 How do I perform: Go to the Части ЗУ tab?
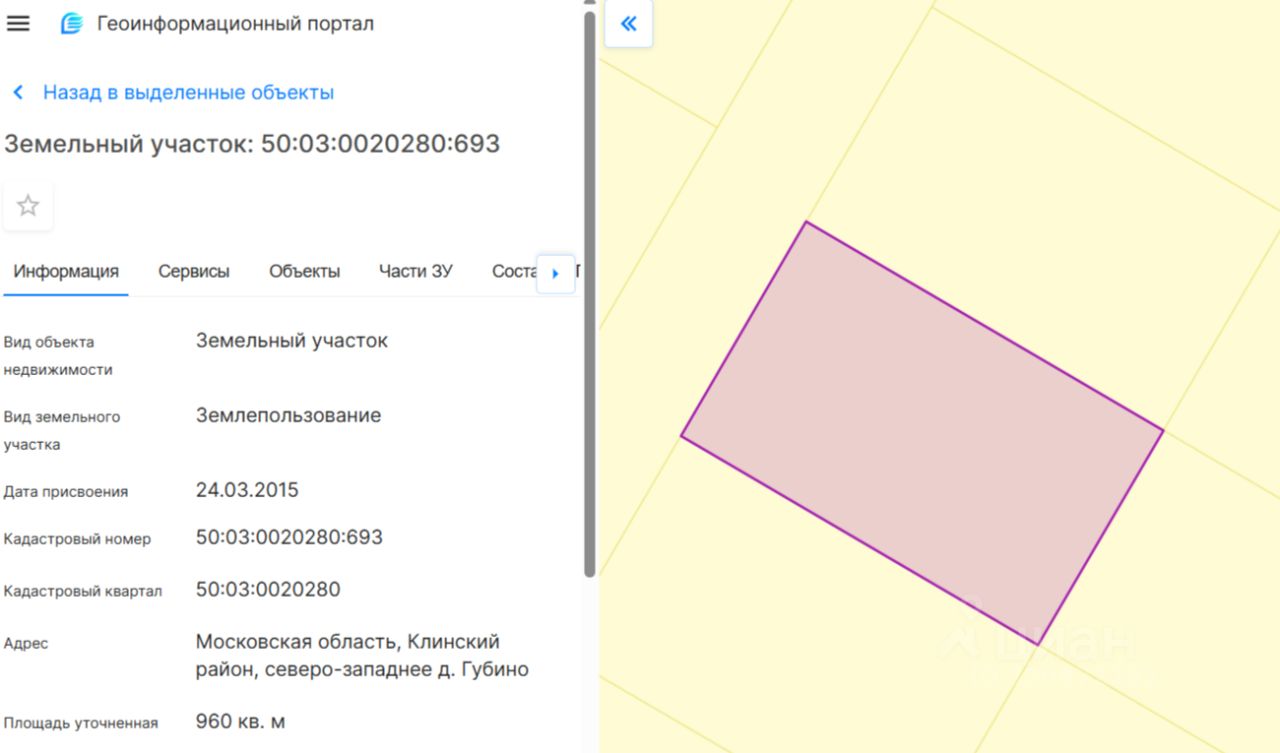415,271
